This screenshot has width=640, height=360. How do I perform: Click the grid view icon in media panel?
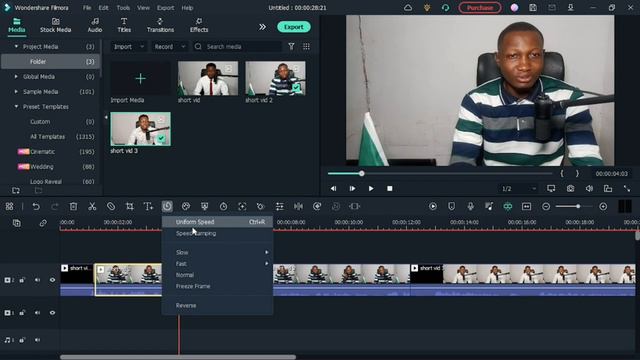[x=306, y=47]
